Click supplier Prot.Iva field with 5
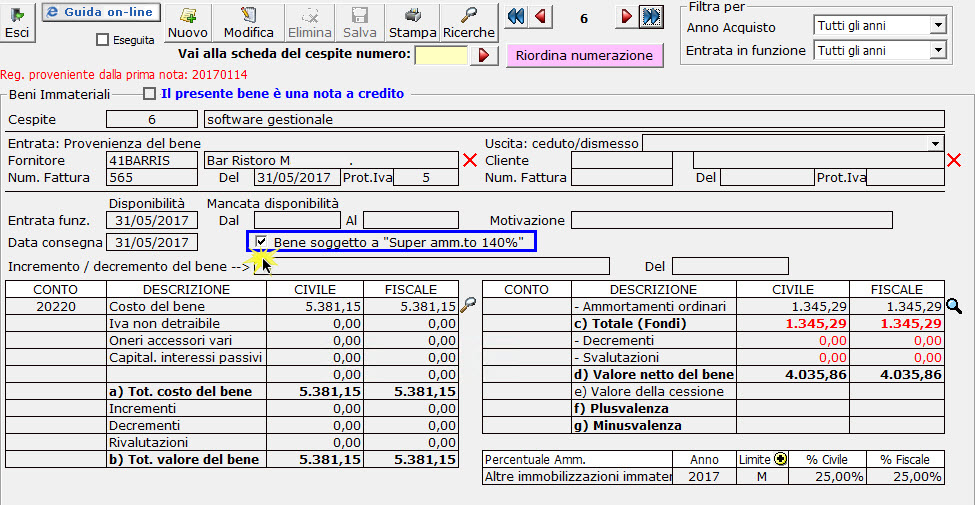The height and width of the screenshot is (505, 975). 425,178
